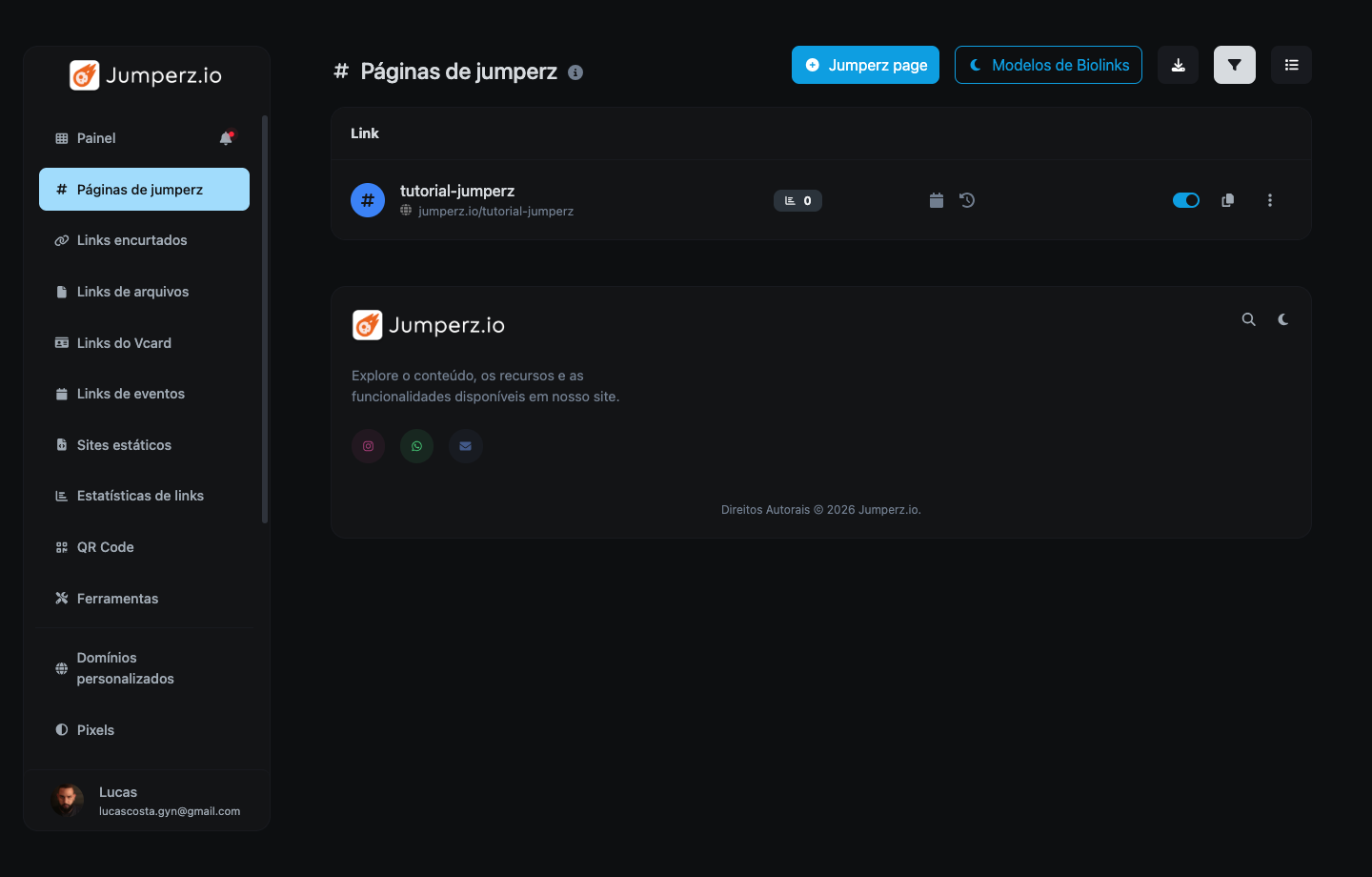Select QR Code in the sidebar
This screenshot has width=1372, height=877.
click(x=144, y=547)
